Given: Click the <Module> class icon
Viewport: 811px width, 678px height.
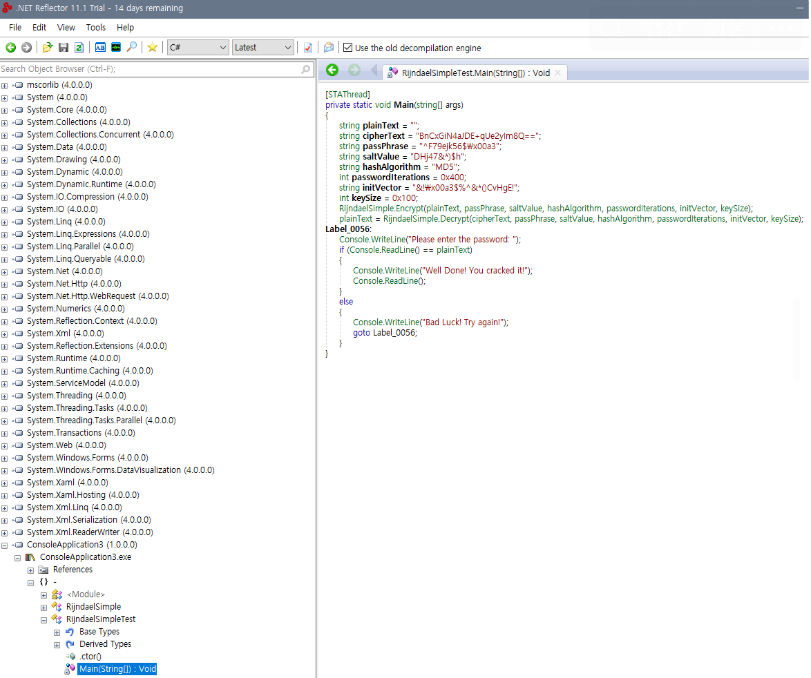Looking at the screenshot, I should coord(57,594).
